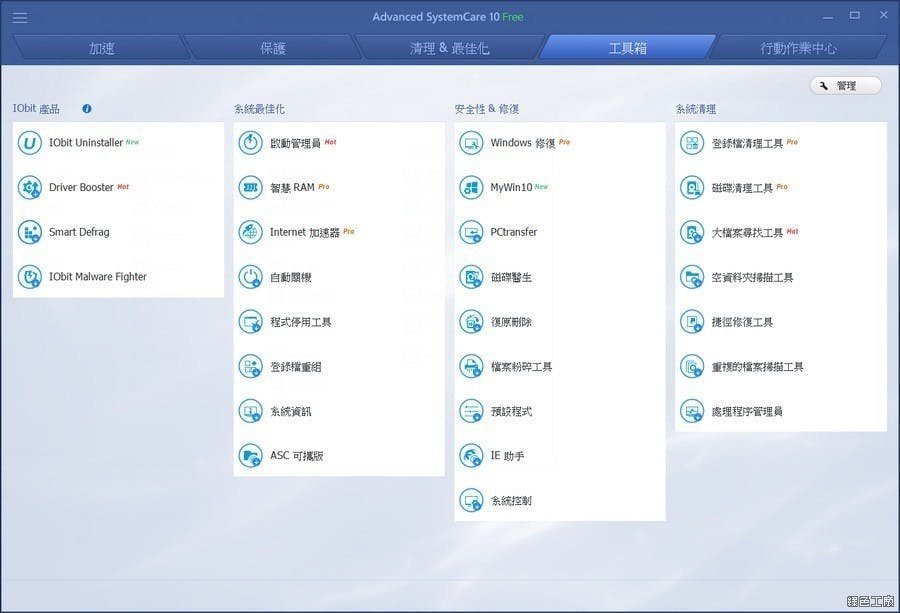Screen dimensions: 900x613
Task: Click the PCtransfer text label
Action: [514, 232]
